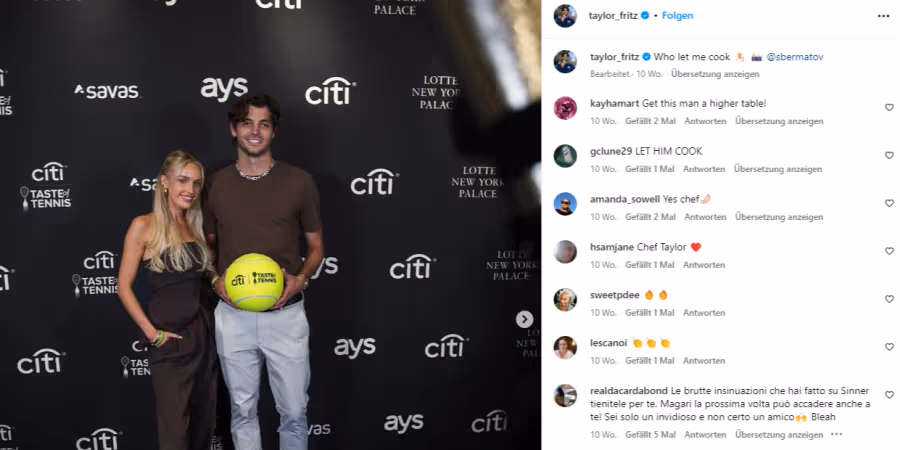Like gclune29's comment with the heart icon
Viewport: 900px width, 450px height.
(x=889, y=156)
